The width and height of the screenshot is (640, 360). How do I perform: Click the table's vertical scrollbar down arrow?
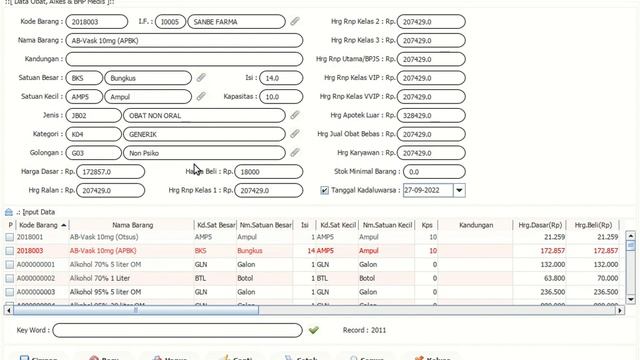(x=631, y=300)
